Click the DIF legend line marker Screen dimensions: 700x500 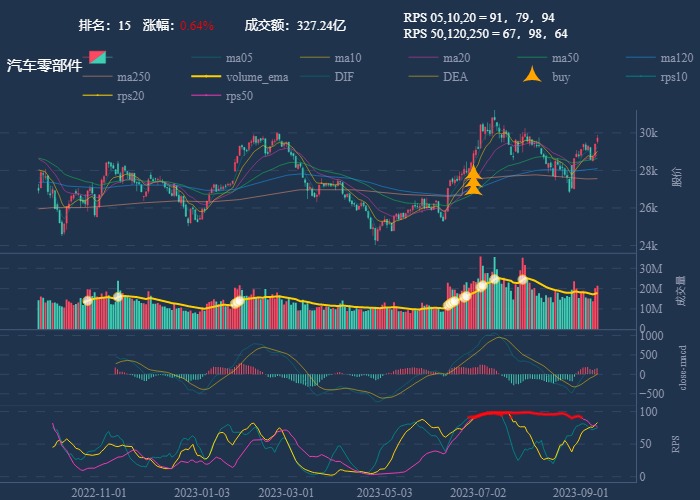[x=316, y=76]
